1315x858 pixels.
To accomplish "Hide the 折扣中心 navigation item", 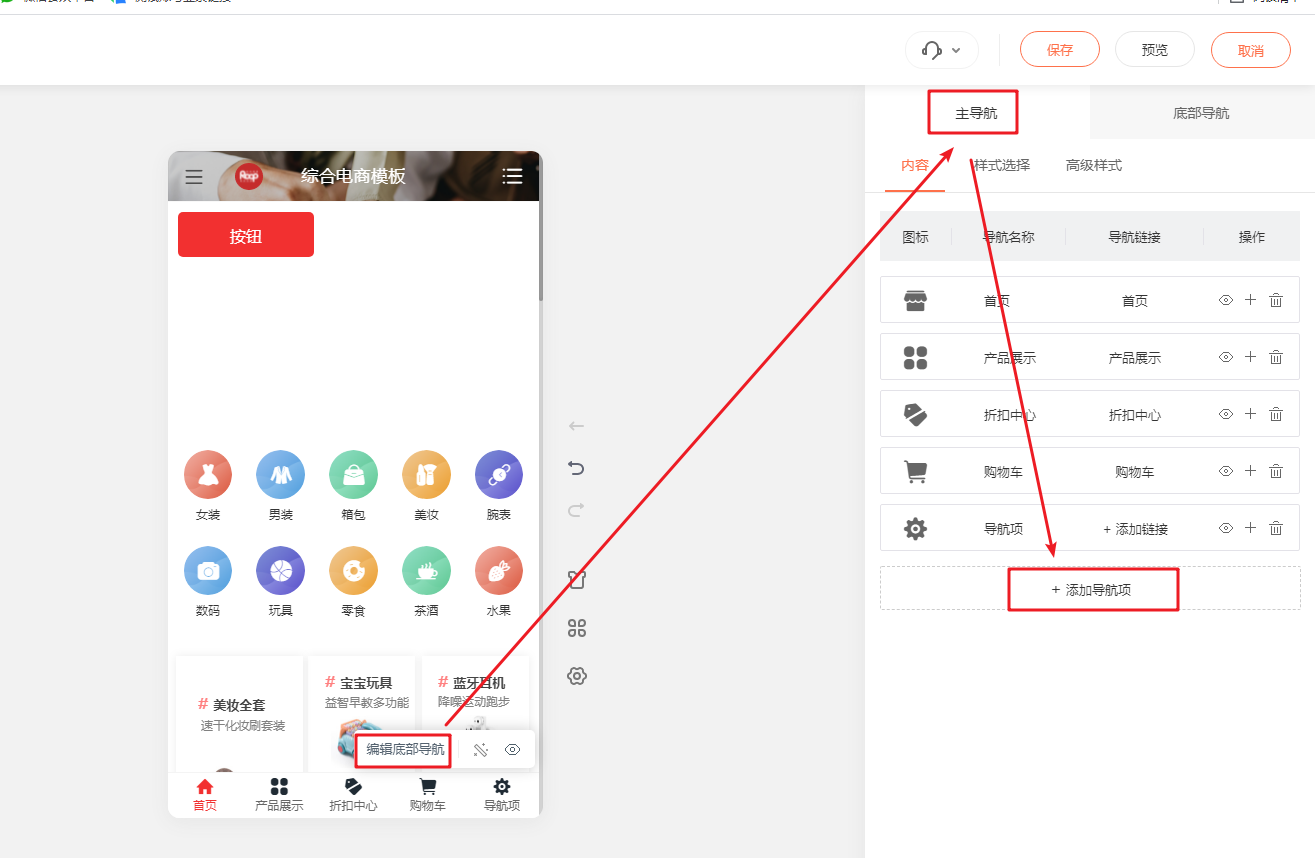I will tap(1226, 414).
